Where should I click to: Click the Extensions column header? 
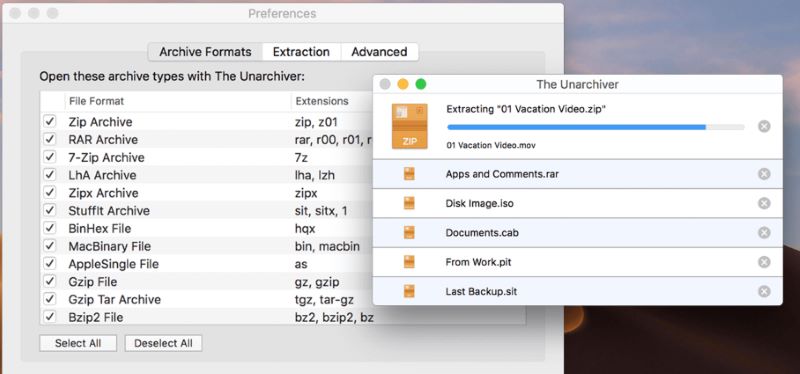click(x=322, y=101)
